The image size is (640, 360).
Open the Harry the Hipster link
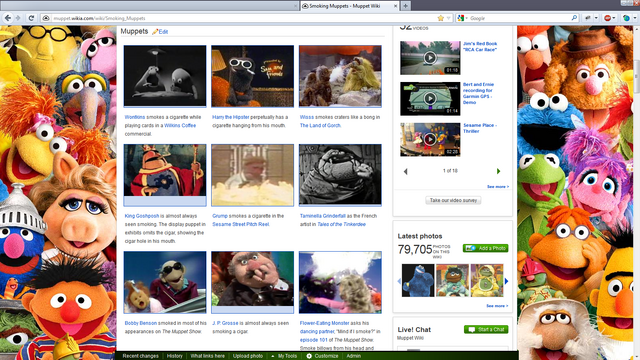(231, 117)
